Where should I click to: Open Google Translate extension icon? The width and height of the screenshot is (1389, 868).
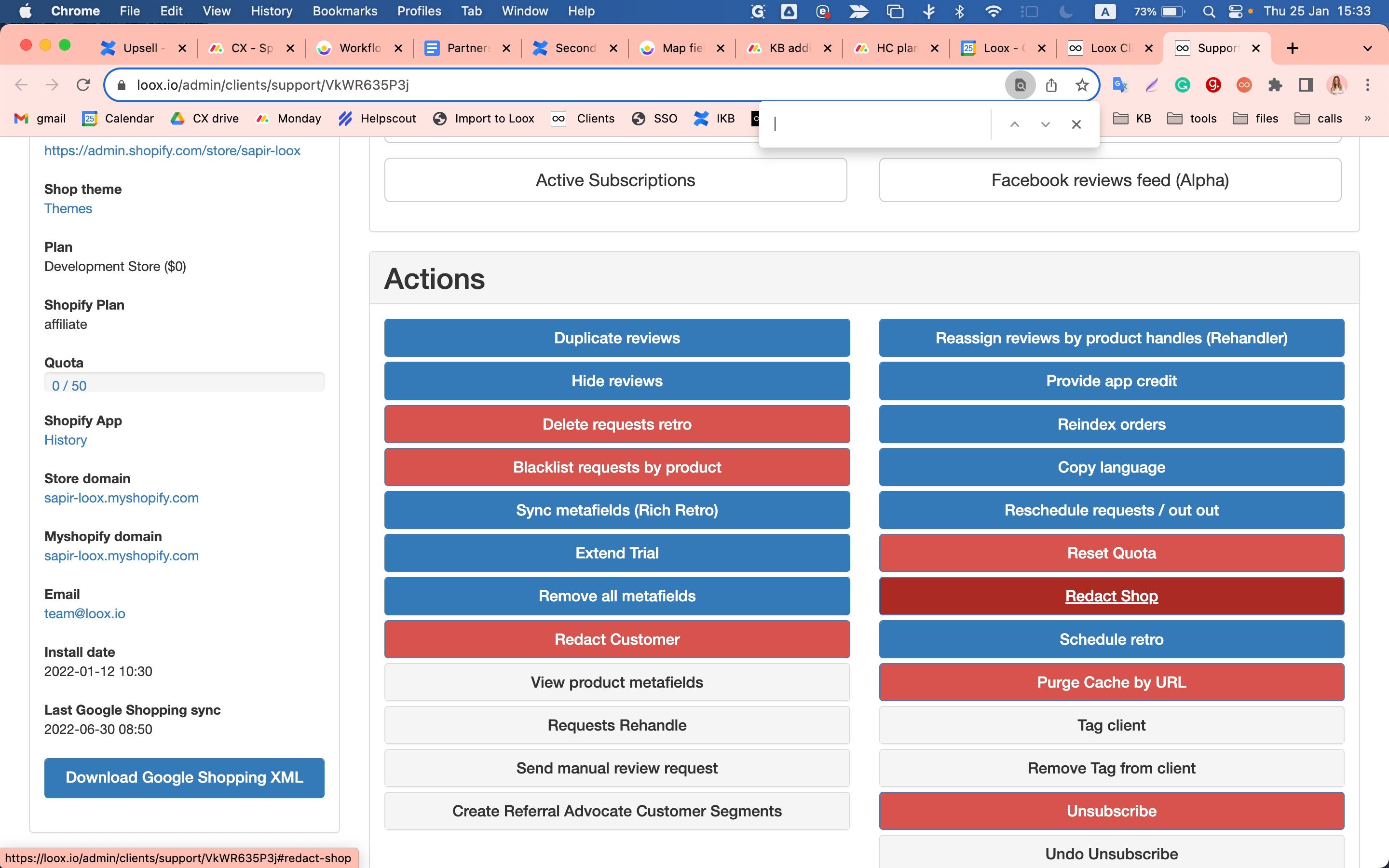click(x=1120, y=85)
